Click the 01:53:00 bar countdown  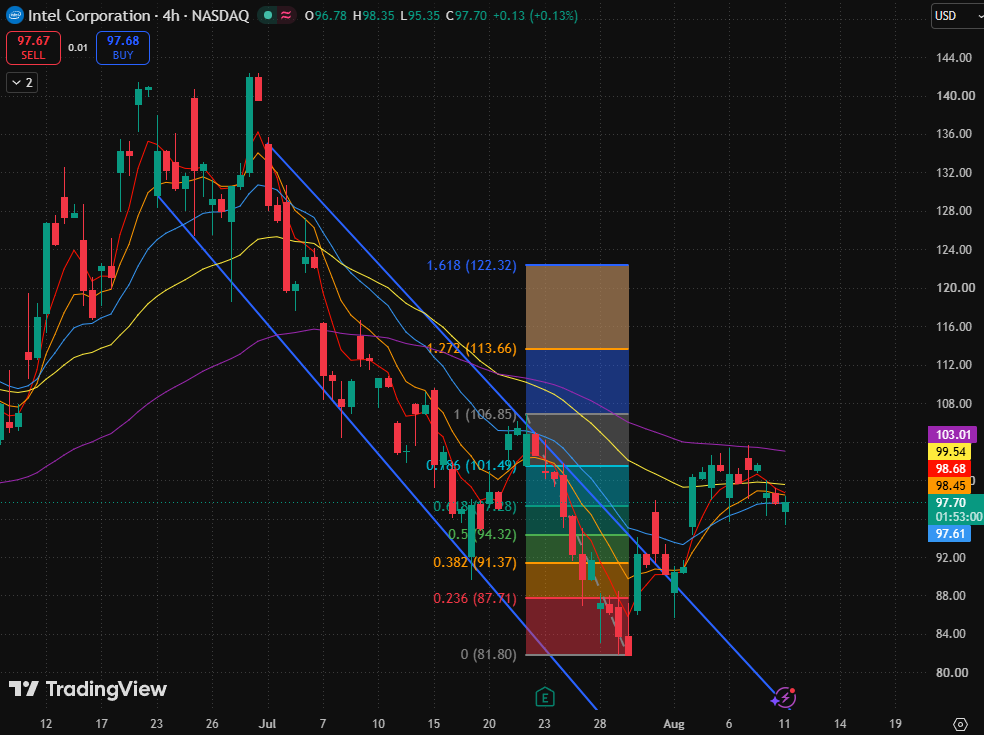[x=958, y=517]
